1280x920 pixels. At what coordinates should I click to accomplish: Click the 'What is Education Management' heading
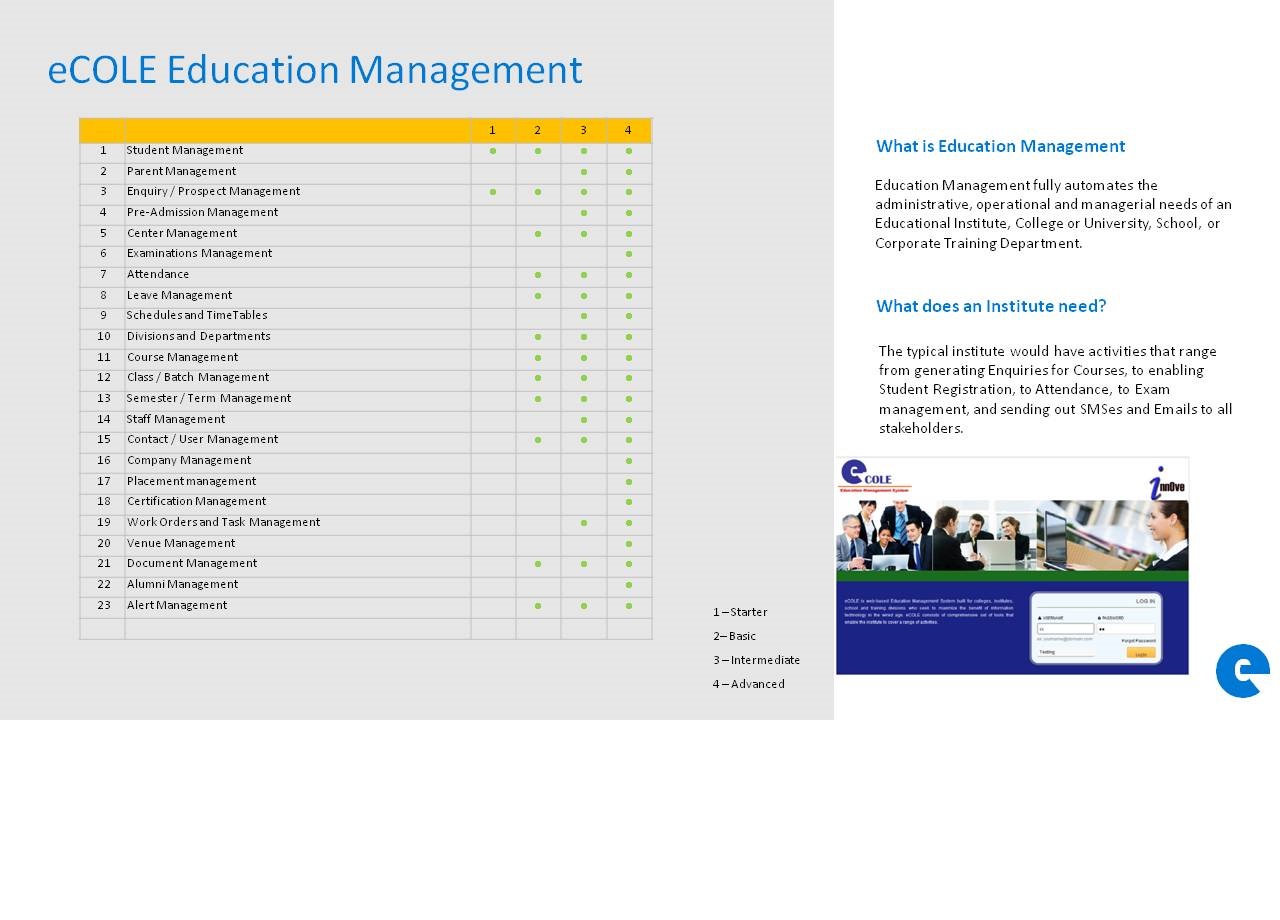click(x=1000, y=146)
